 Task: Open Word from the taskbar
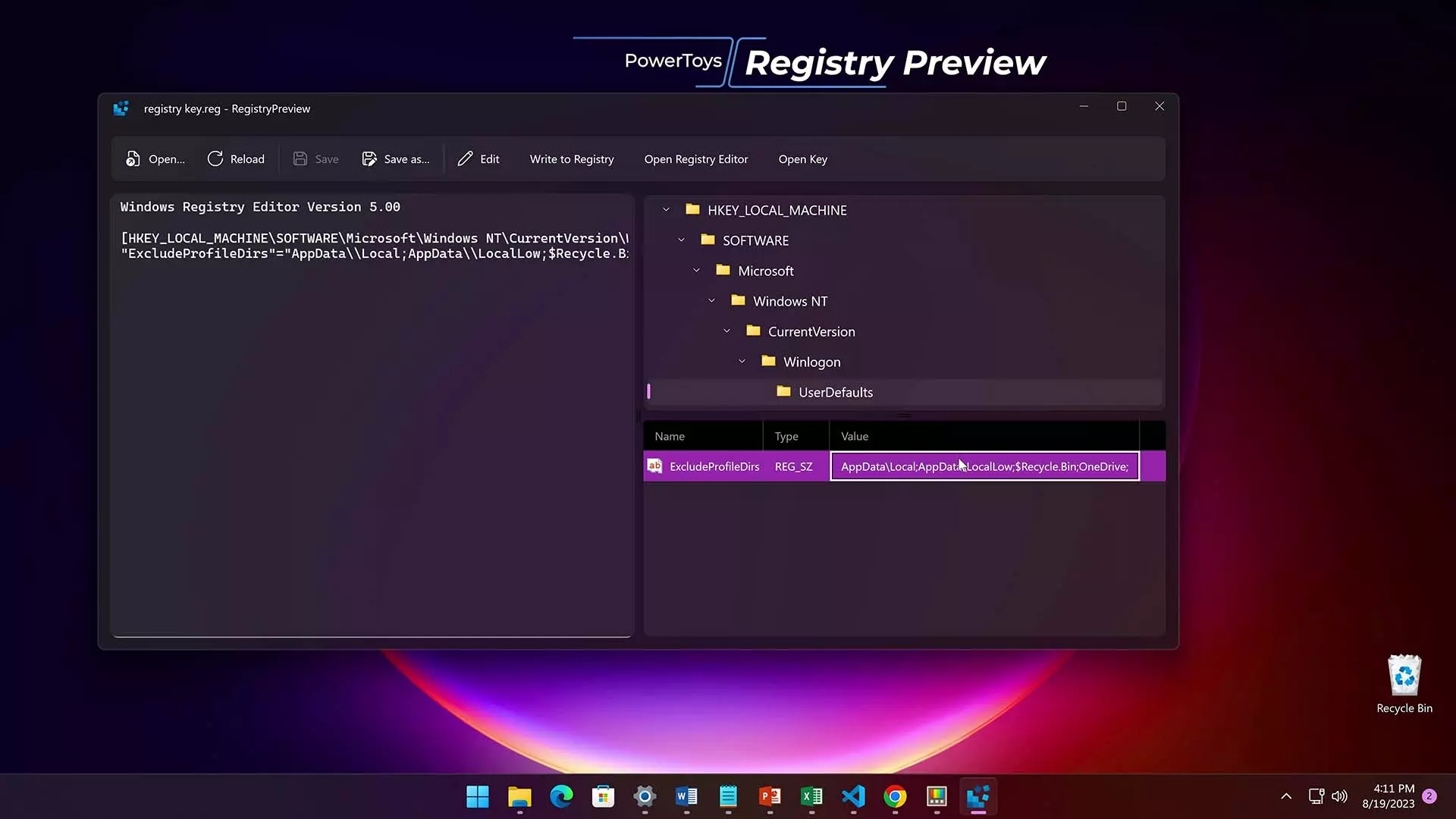pyautogui.click(x=686, y=796)
